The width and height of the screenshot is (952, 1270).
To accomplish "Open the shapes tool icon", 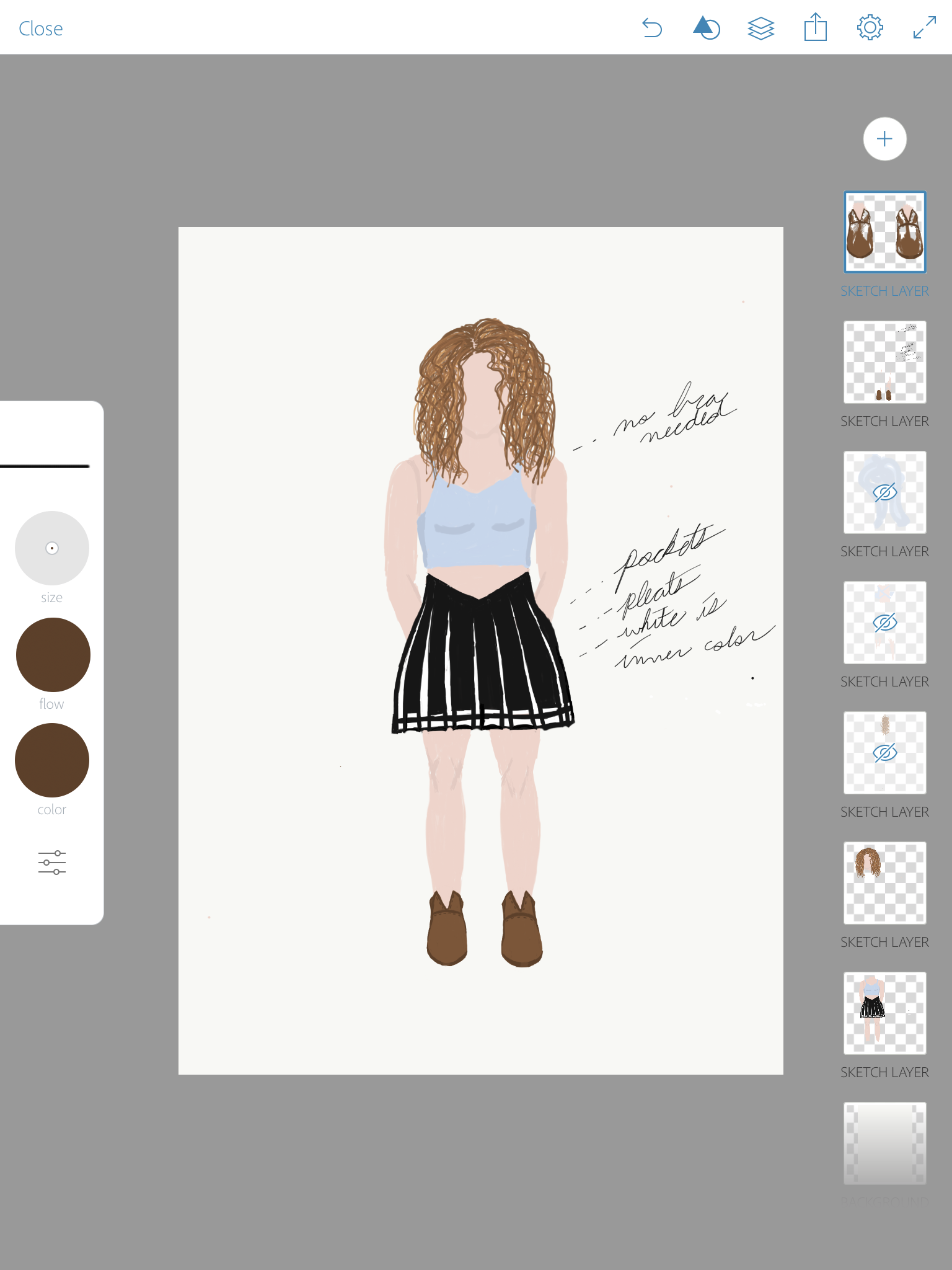I will pos(706,28).
